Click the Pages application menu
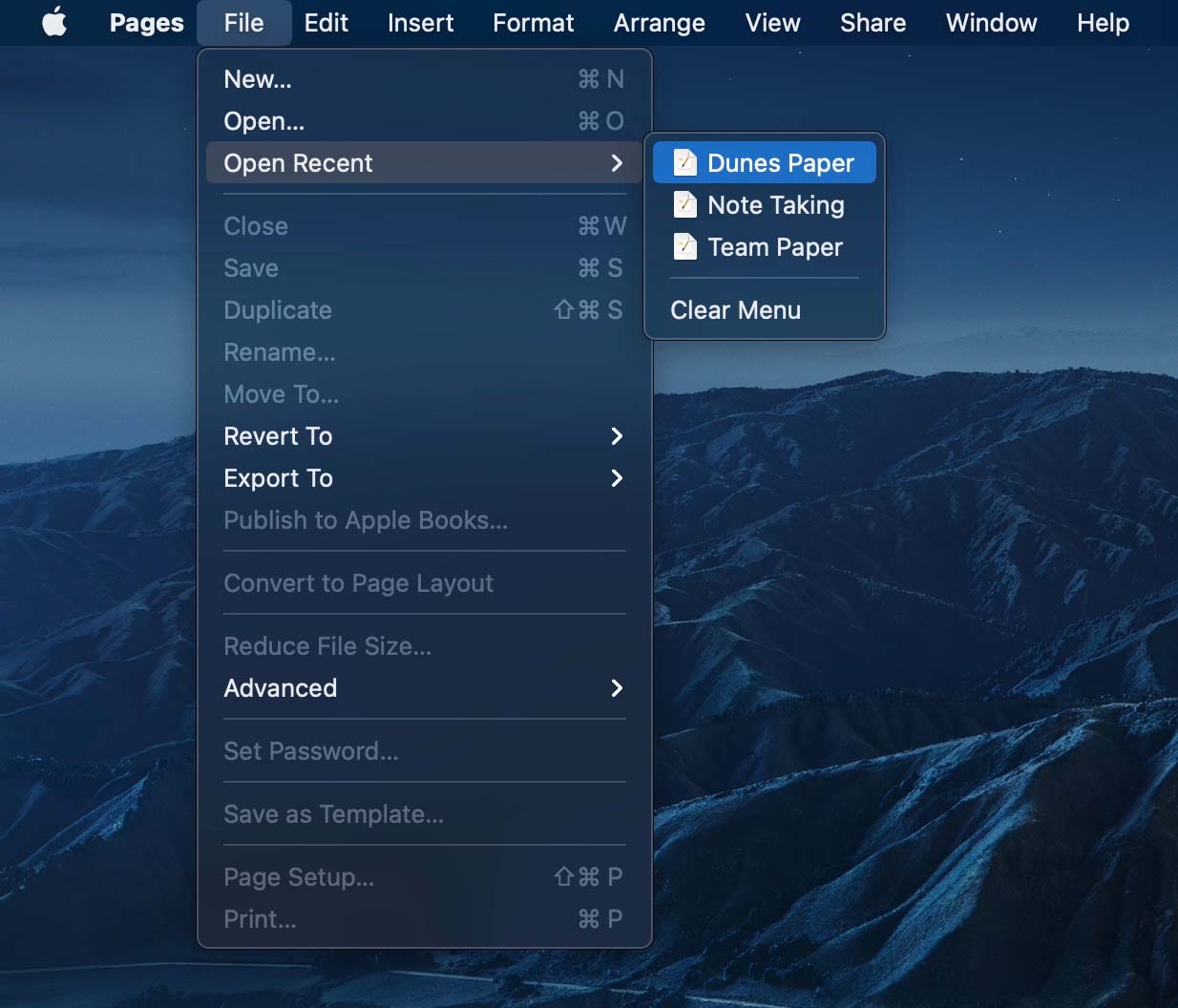The height and width of the screenshot is (1008, 1178). (x=147, y=23)
